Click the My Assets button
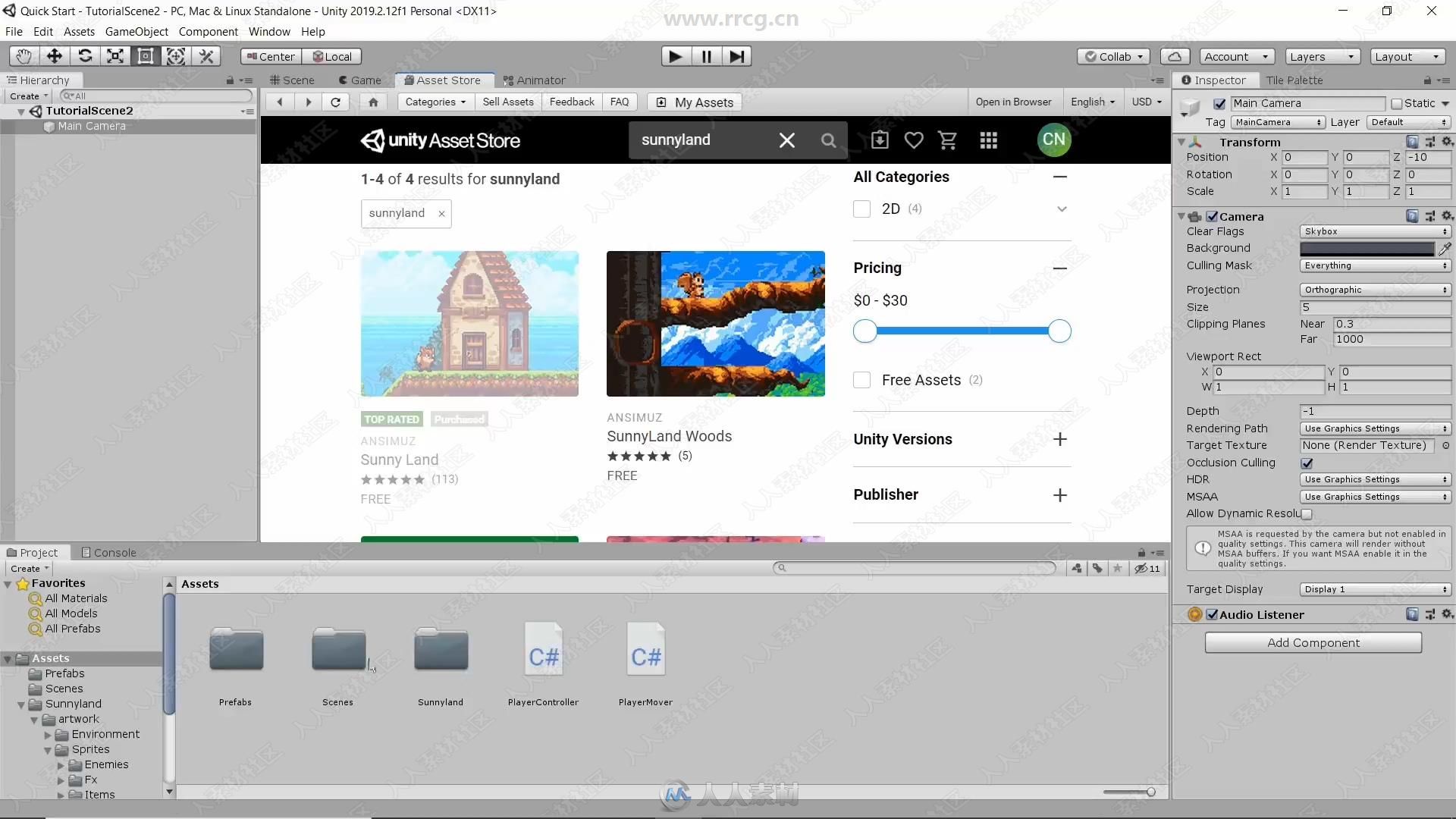The image size is (1456, 819). click(x=695, y=102)
